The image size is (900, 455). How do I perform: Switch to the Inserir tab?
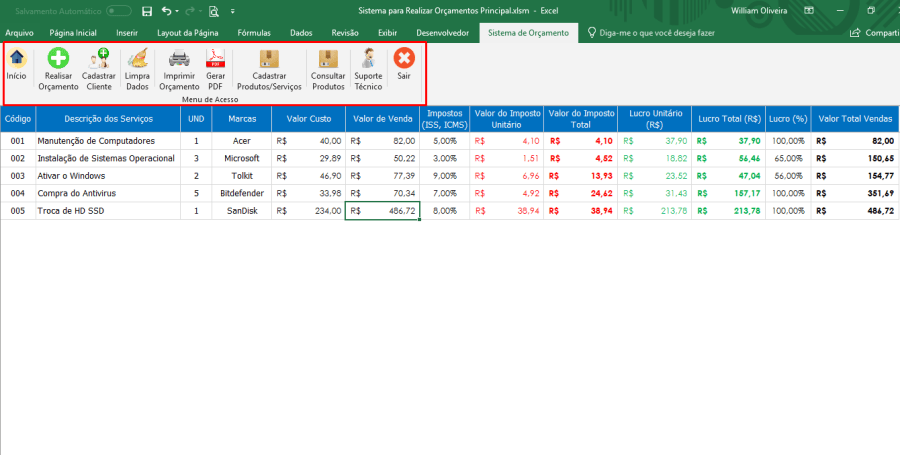click(127, 33)
